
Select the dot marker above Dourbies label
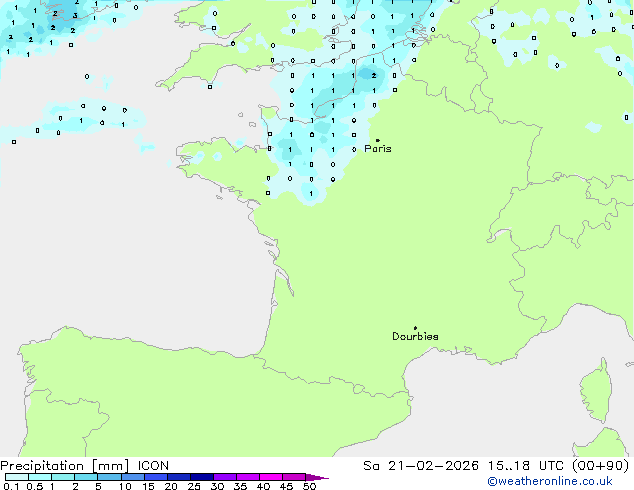point(415,328)
